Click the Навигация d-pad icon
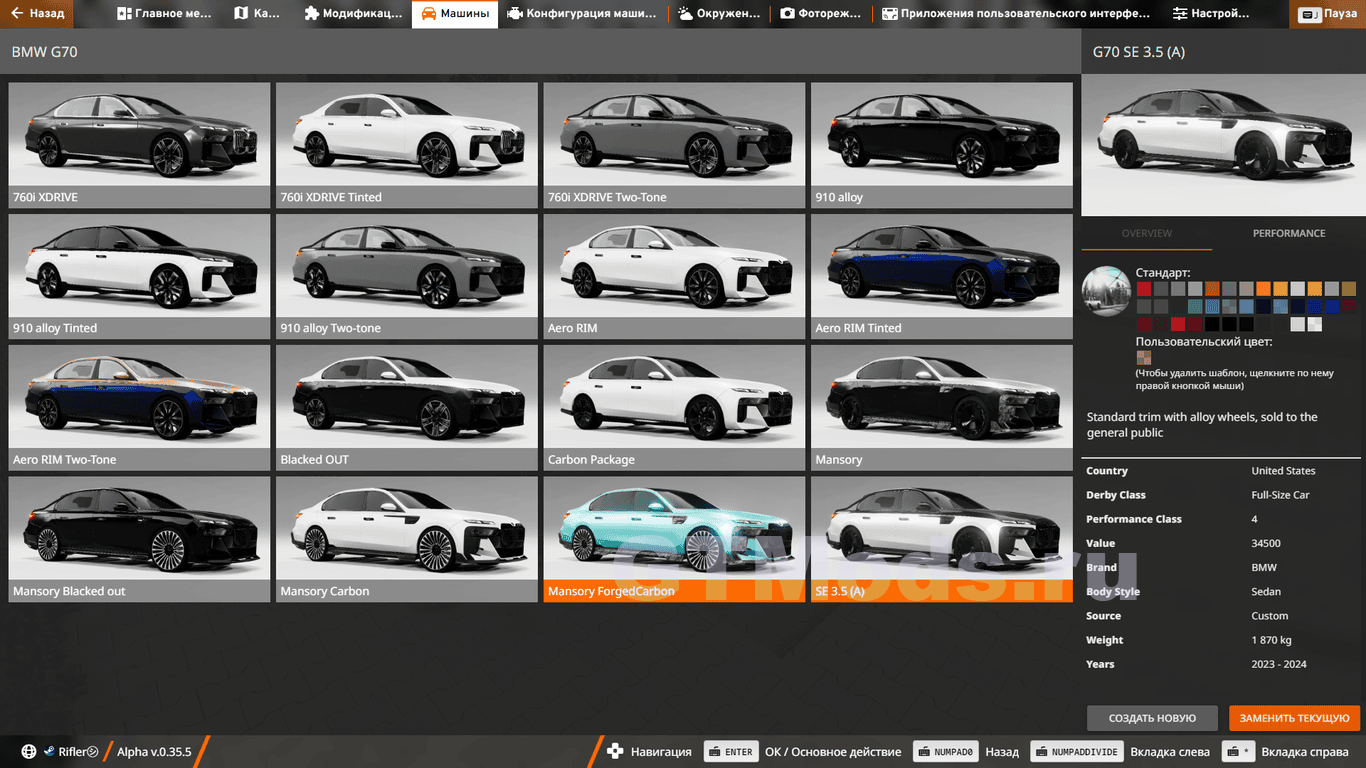The height and width of the screenshot is (768, 1366). coord(615,752)
